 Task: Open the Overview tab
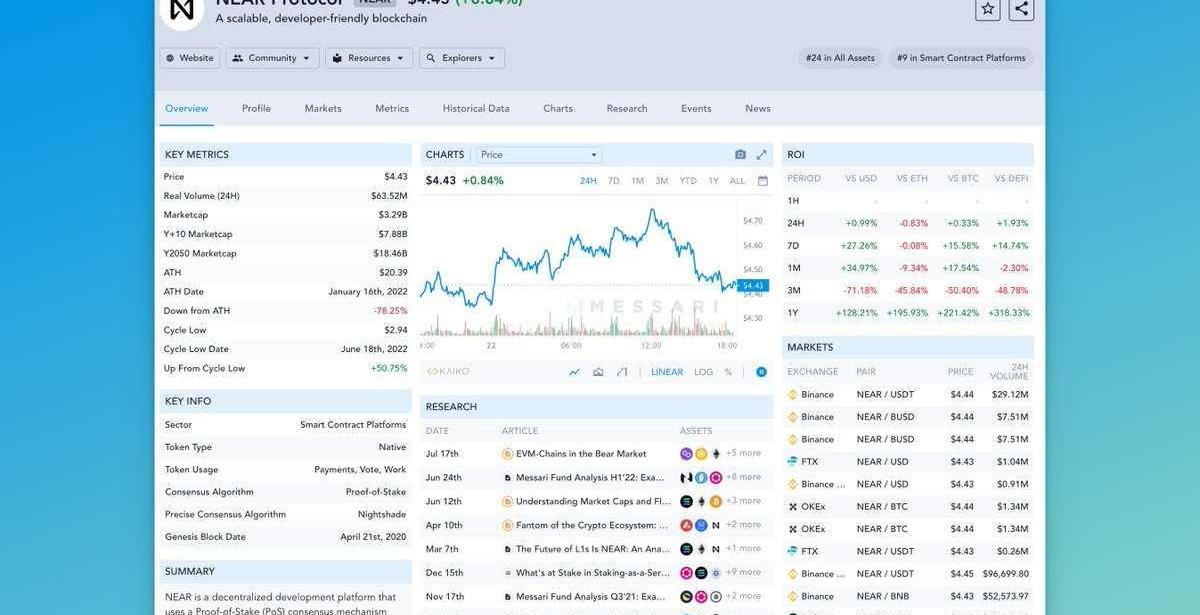187,108
